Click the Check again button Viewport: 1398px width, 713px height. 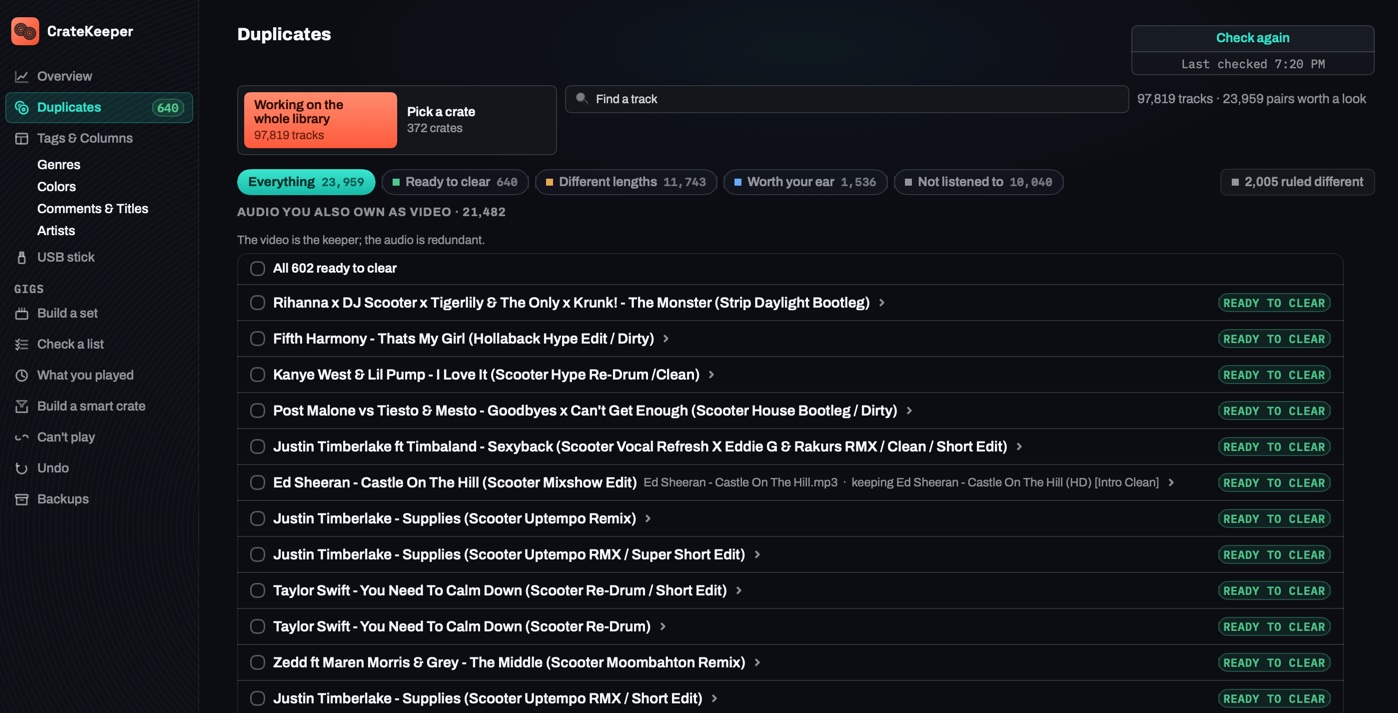click(1253, 38)
